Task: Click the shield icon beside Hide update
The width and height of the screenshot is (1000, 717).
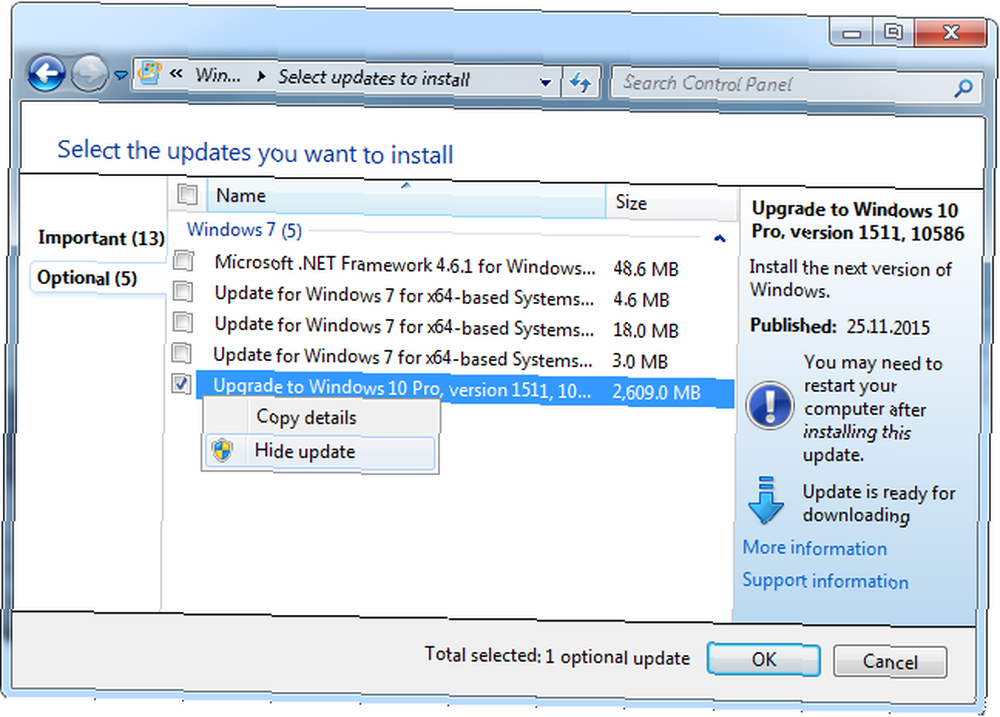Action: pos(223,450)
